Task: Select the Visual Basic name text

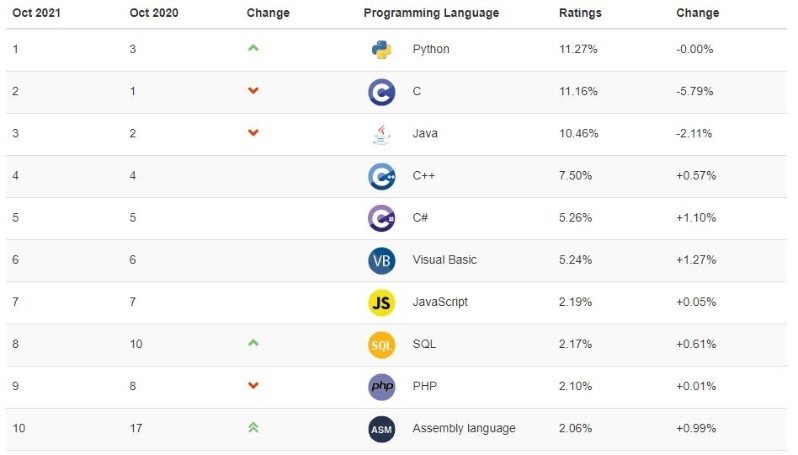Action: (x=445, y=260)
